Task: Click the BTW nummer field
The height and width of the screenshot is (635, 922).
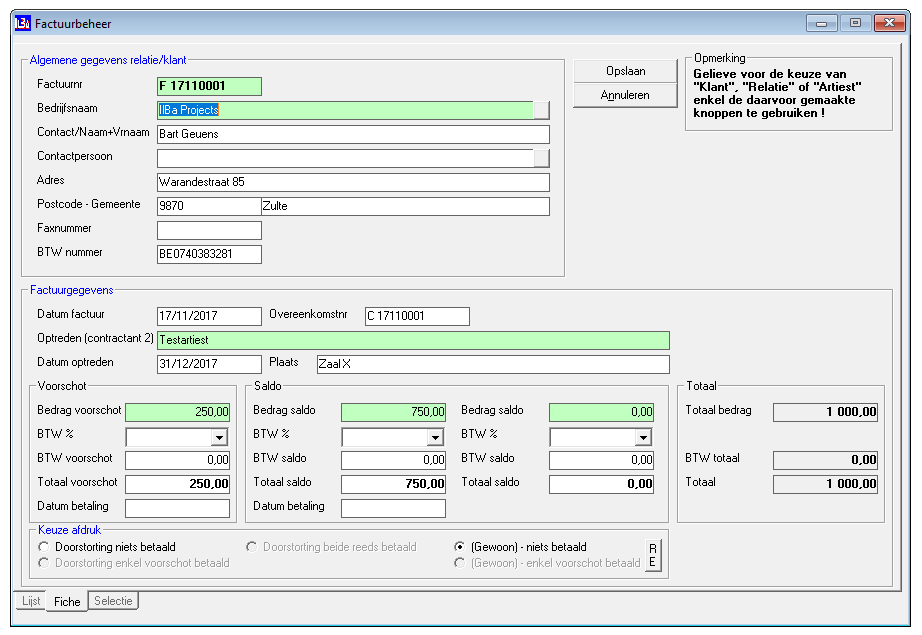Action: click(209, 255)
